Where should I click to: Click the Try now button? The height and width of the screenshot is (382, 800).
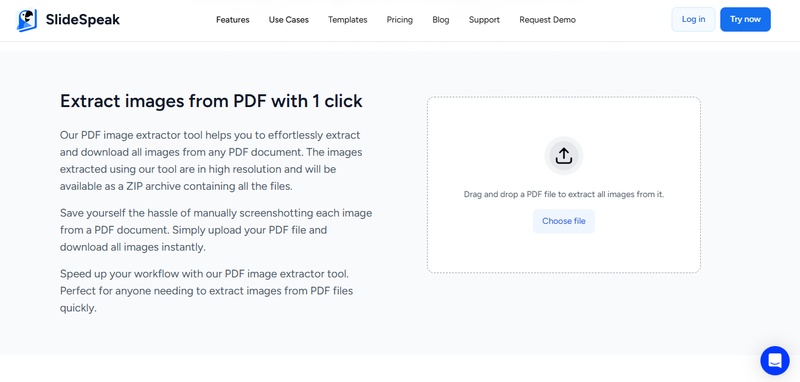[x=745, y=19]
